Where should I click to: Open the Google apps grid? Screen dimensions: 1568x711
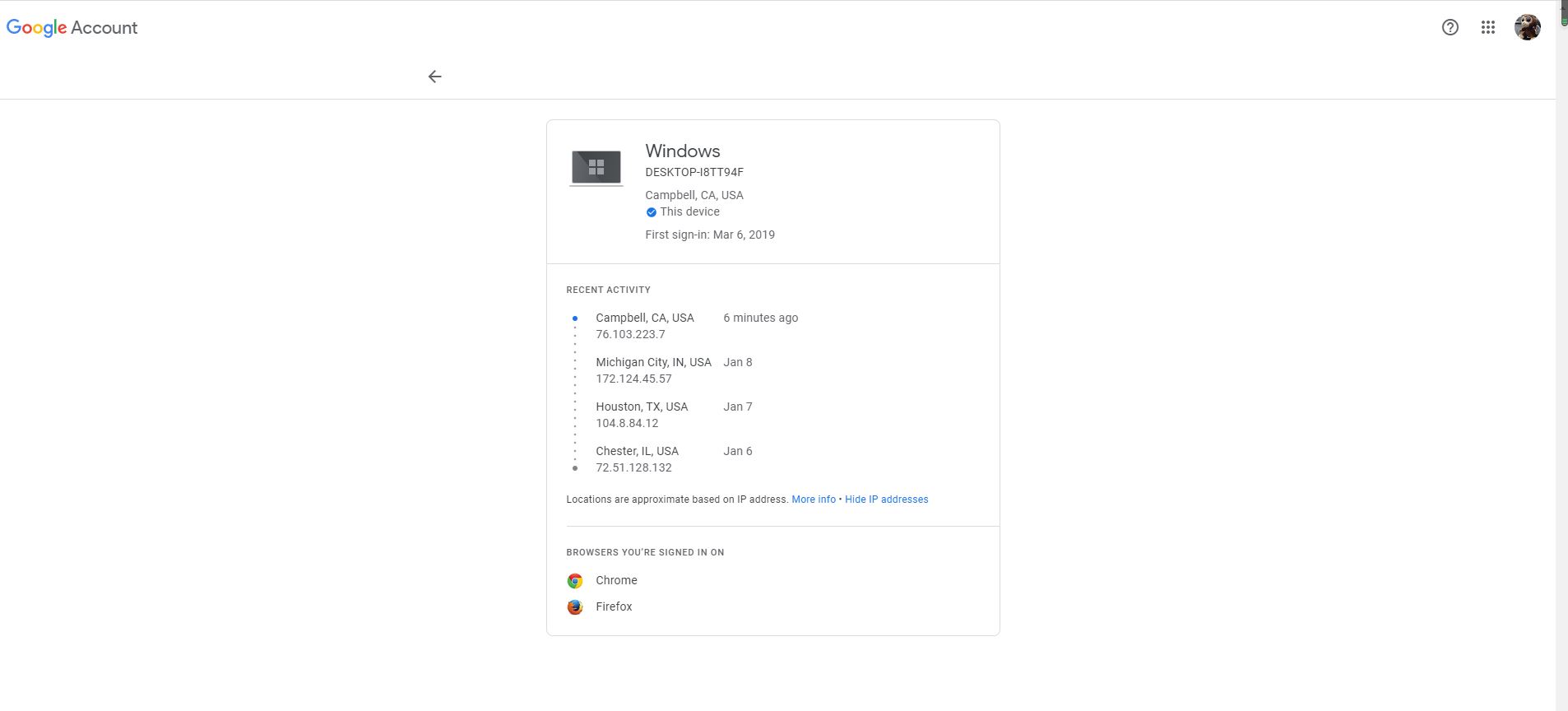pyautogui.click(x=1487, y=27)
